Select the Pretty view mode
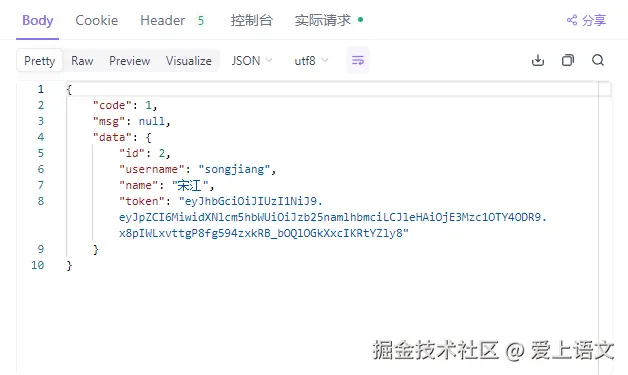Image resolution: width=628 pixels, height=375 pixels. (39, 60)
